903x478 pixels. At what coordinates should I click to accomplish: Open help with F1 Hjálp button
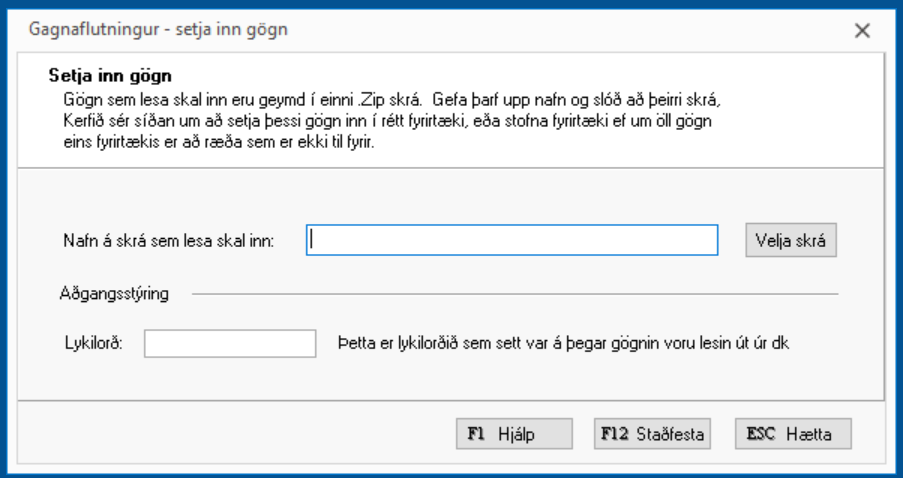pos(514,434)
